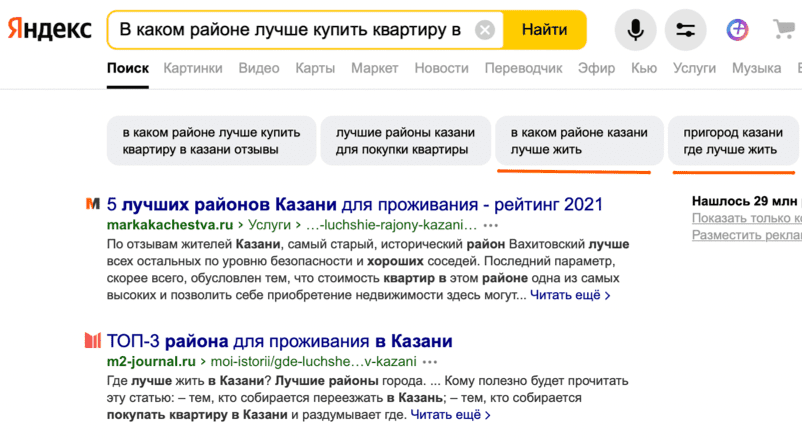Switch to the Картинки tab
Viewport: 803px width, 445px height.
194,68
